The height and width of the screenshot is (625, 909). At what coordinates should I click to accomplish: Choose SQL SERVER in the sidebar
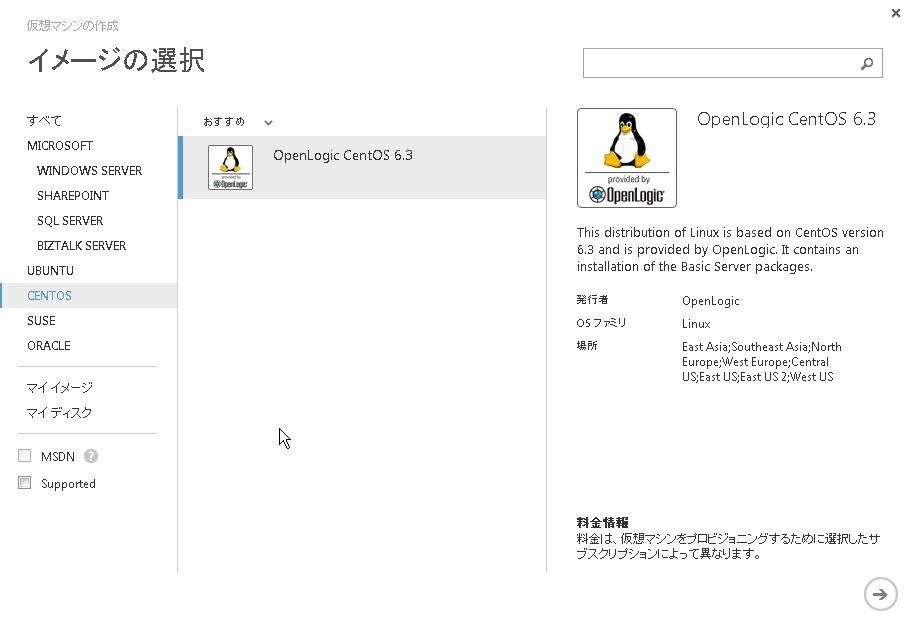point(70,220)
